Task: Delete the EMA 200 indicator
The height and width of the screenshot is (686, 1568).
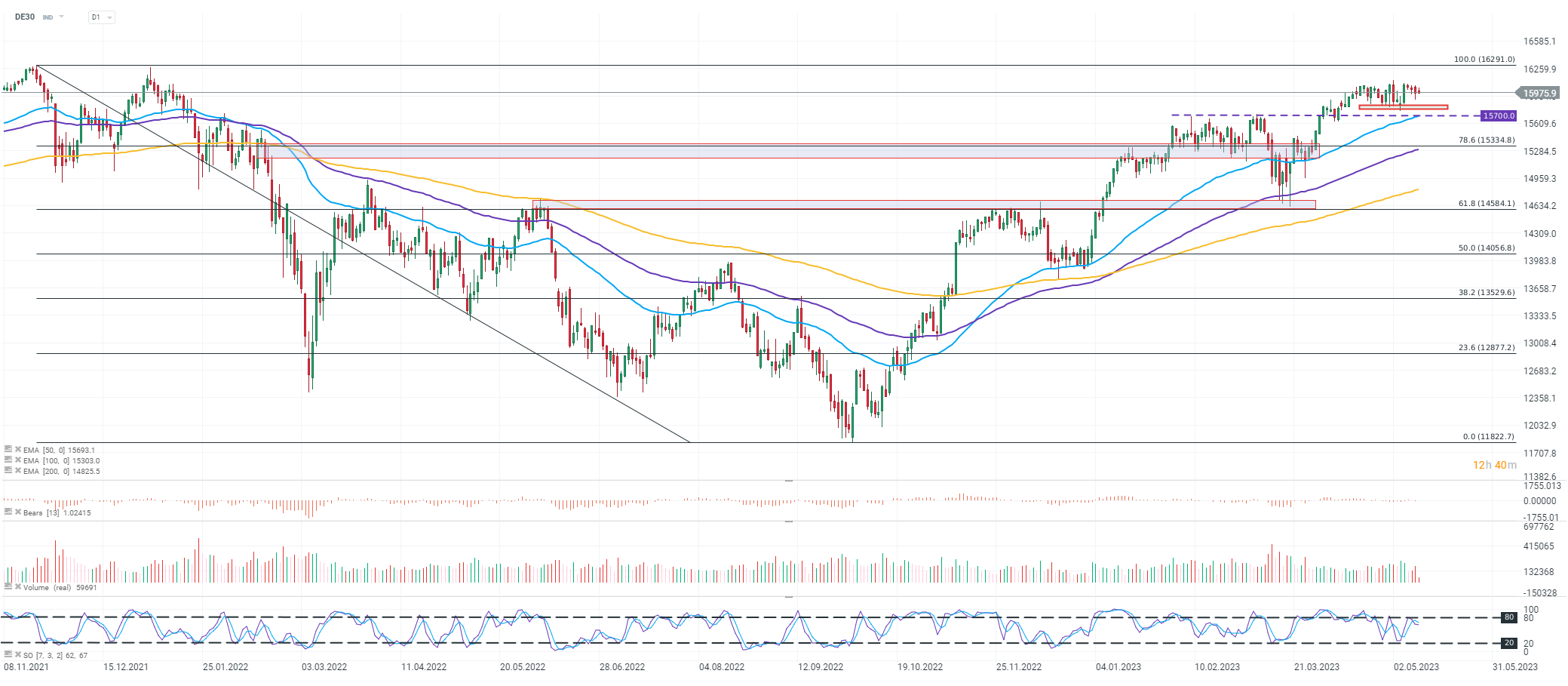Action: (18, 471)
